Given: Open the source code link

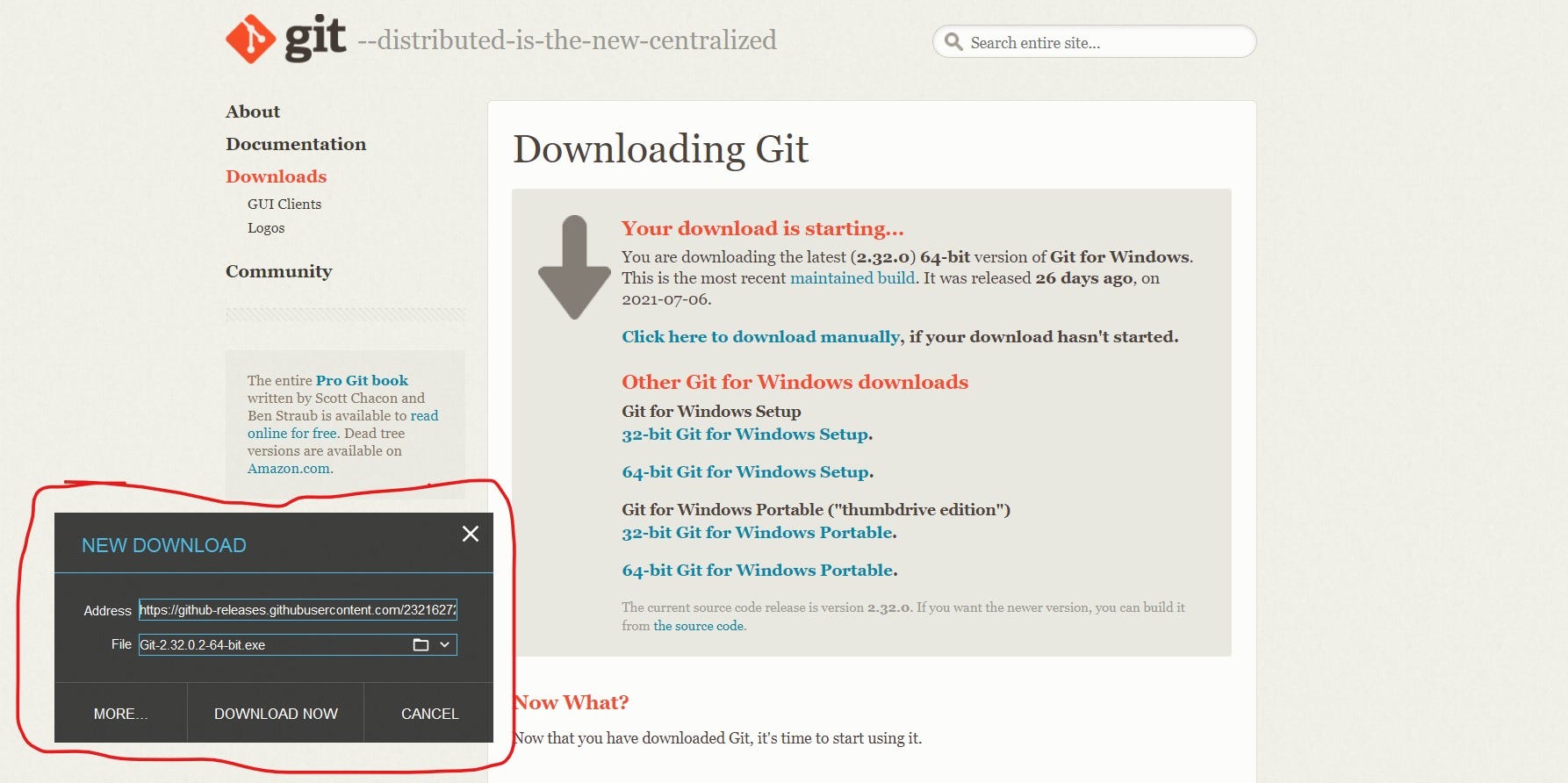Looking at the screenshot, I should coord(698,626).
